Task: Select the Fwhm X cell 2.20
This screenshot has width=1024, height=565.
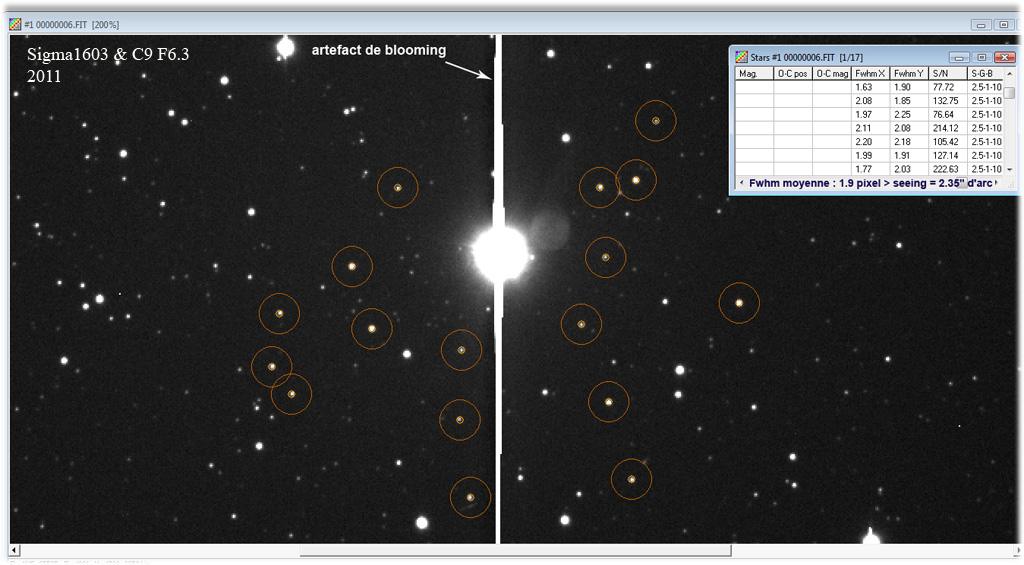Action: 871,142
